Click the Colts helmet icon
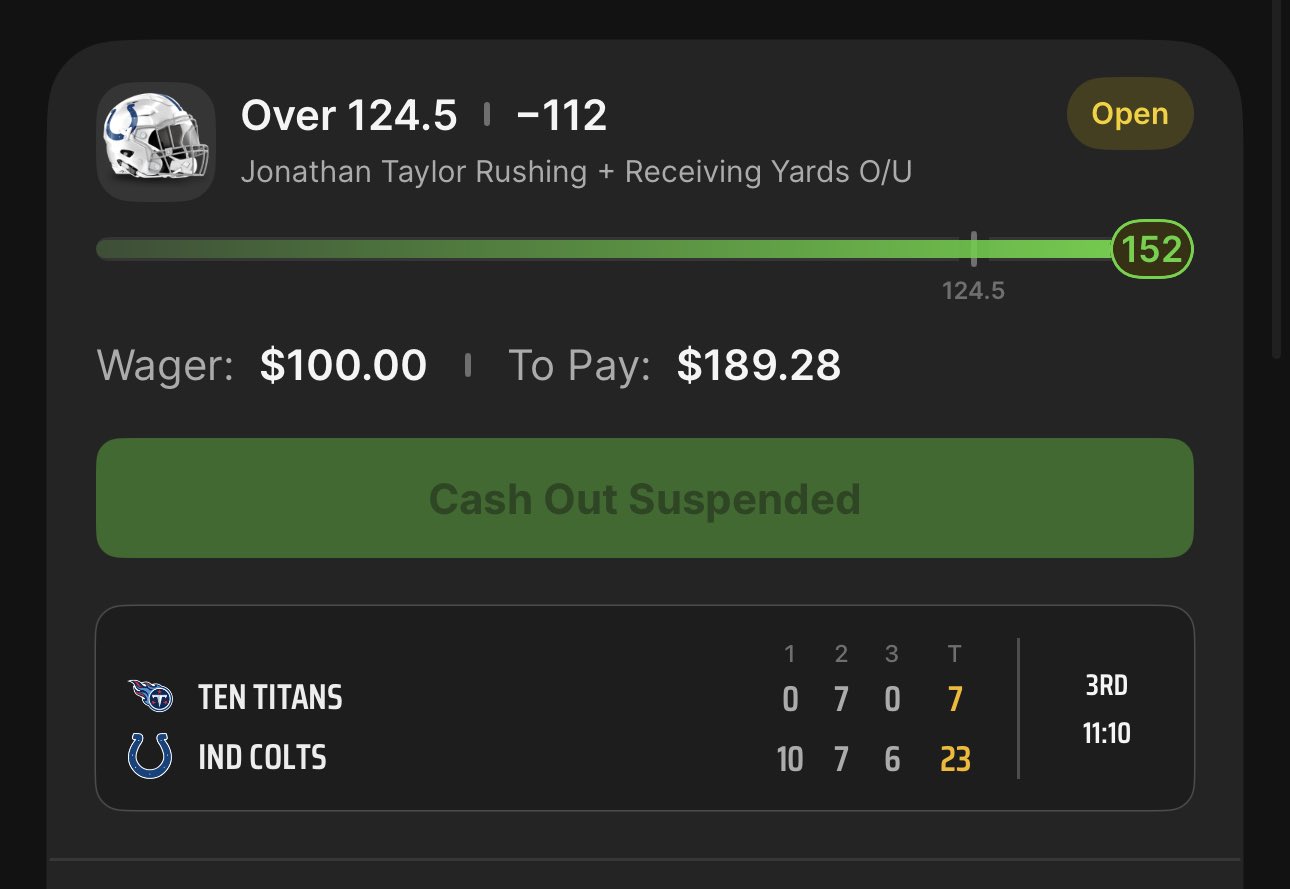Viewport: 1290px width, 889px height. [x=156, y=142]
